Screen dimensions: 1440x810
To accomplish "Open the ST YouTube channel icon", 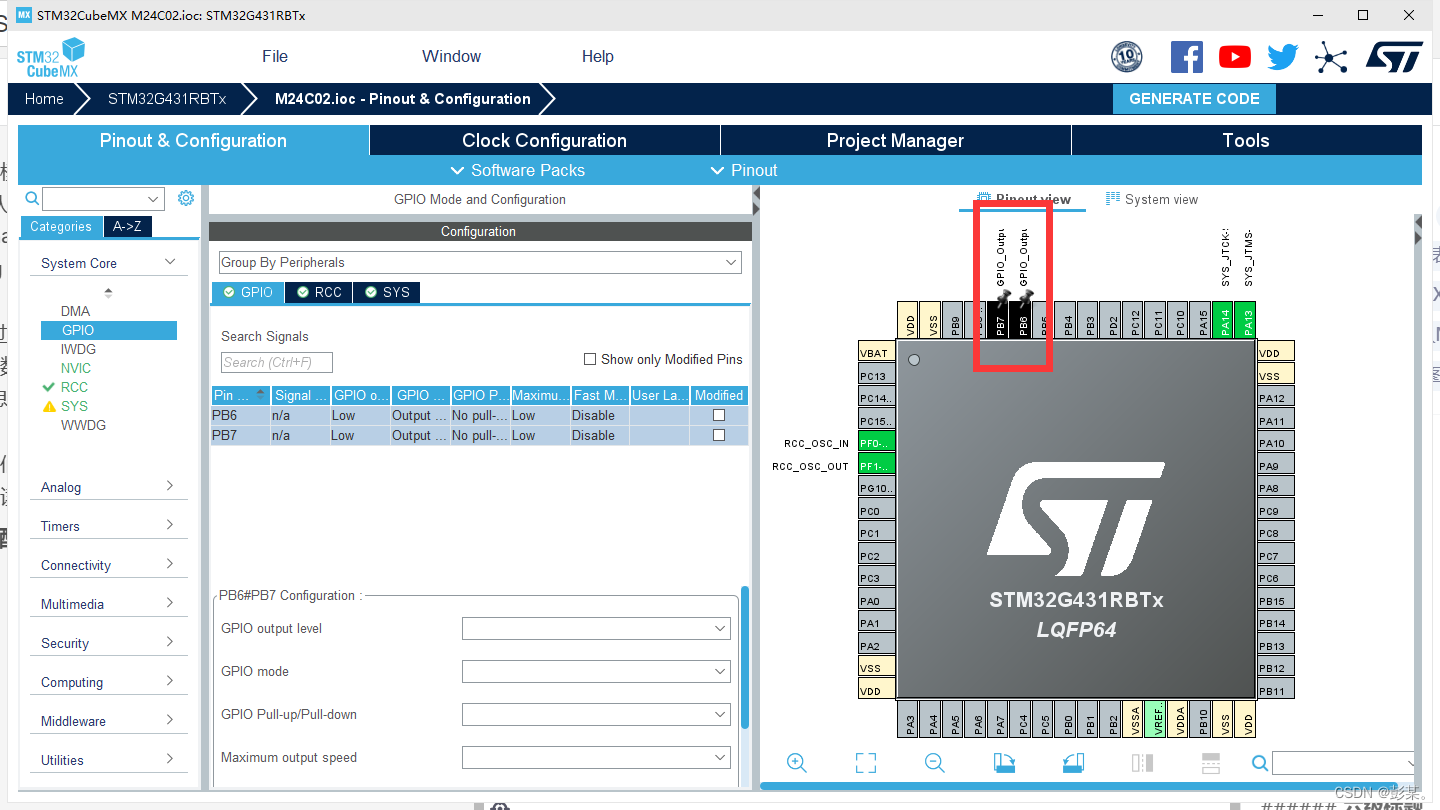I will [1235, 57].
